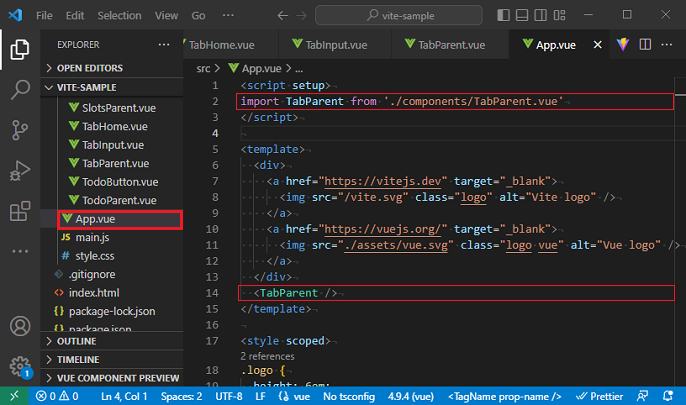The height and width of the screenshot is (405, 686).
Task: Click the 2 references code lens
Action: click(267, 356)
